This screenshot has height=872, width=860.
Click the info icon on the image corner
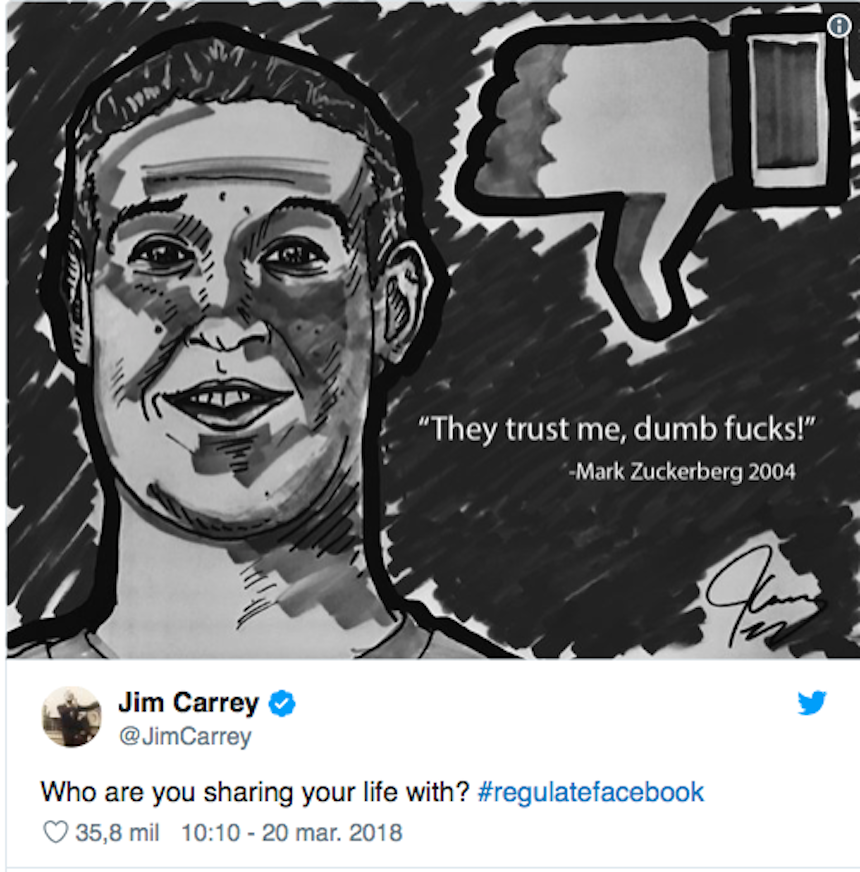[839, 26]
